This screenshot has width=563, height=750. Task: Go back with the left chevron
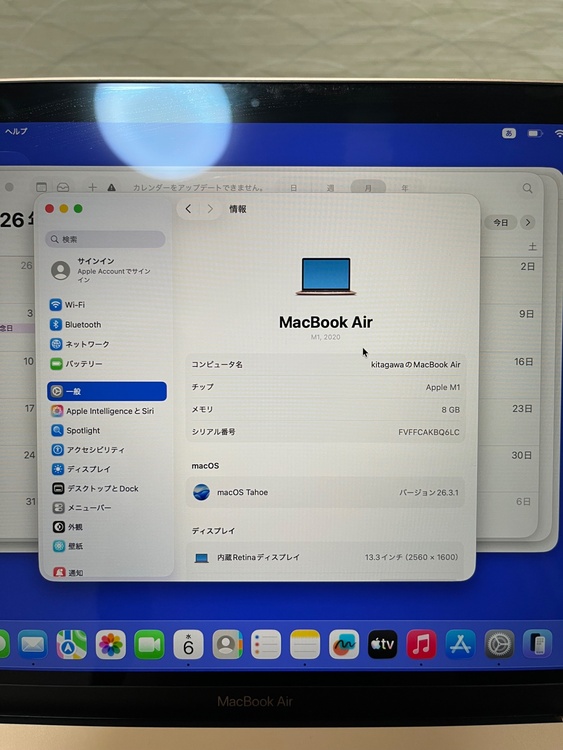(188, 209)
